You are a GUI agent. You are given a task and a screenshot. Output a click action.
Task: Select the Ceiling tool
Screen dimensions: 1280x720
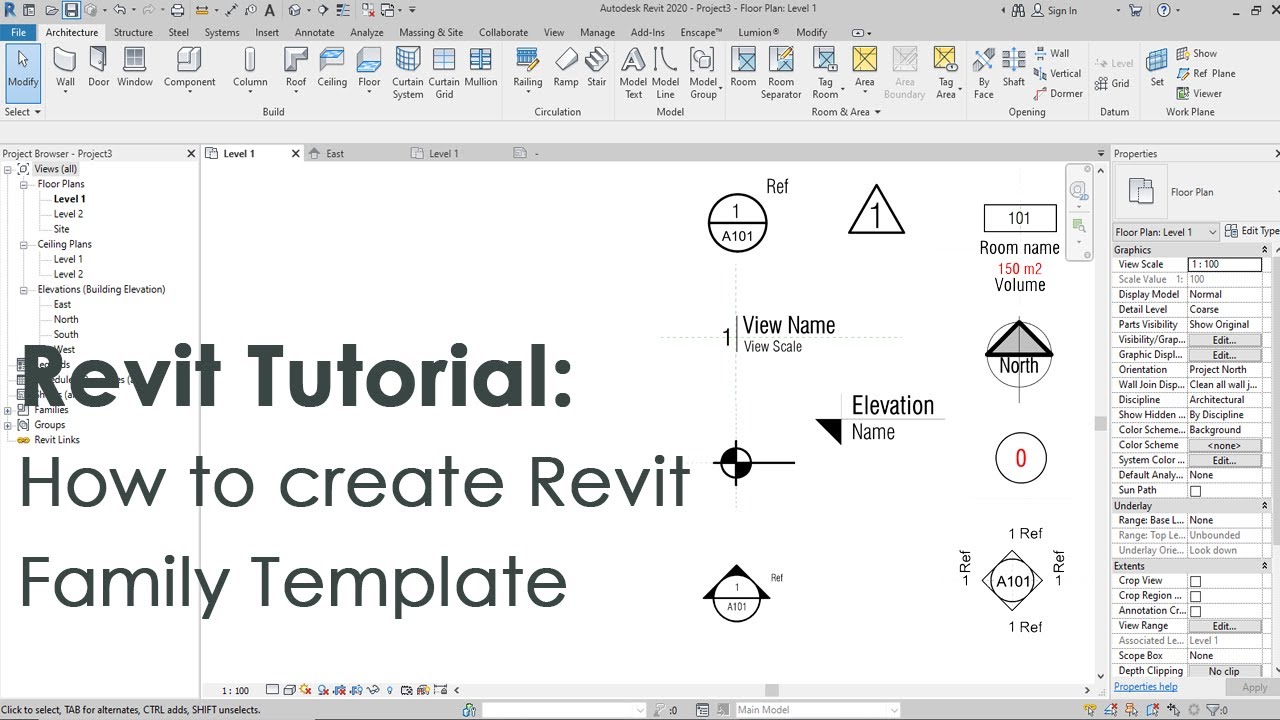click(332, 69)
